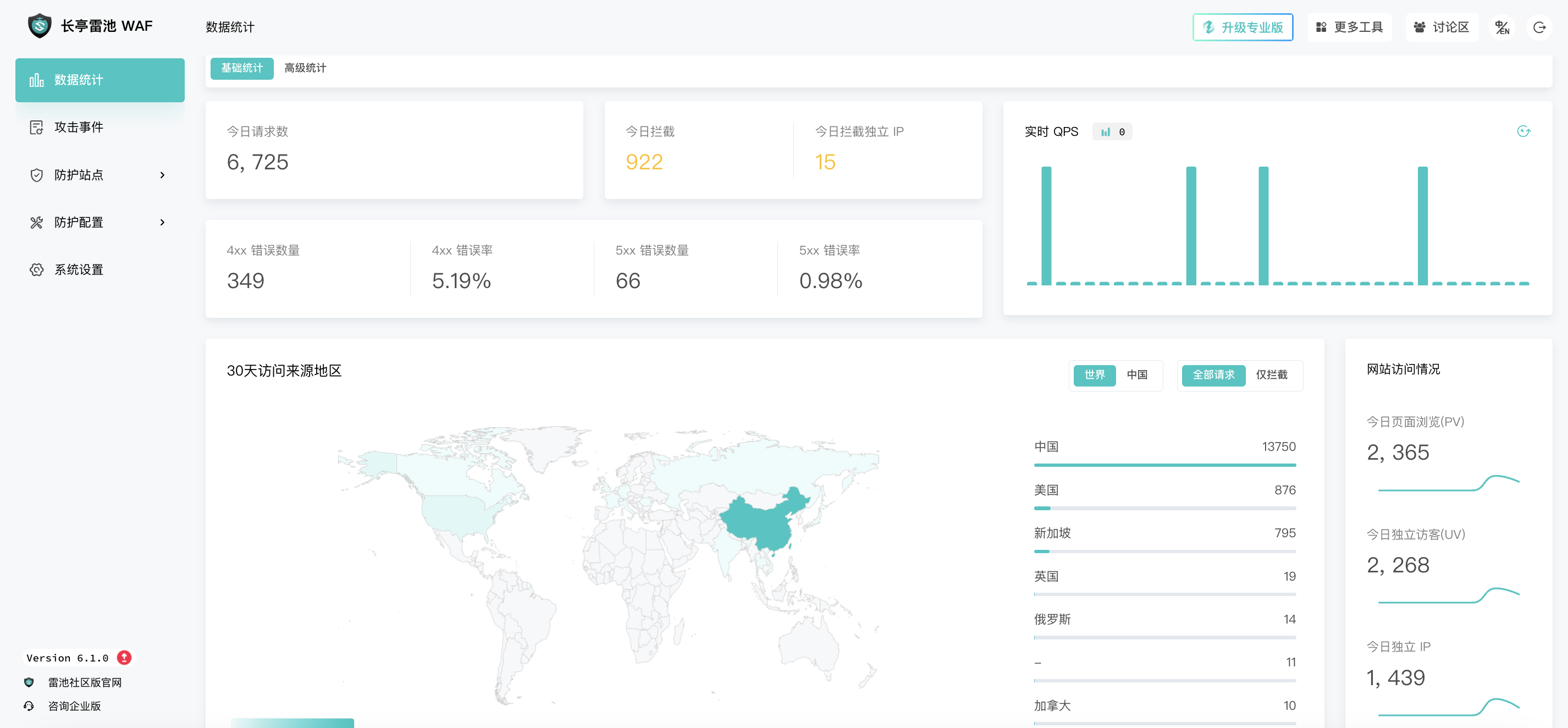Click the 更多工具 grid icon

coord(1321,27)
